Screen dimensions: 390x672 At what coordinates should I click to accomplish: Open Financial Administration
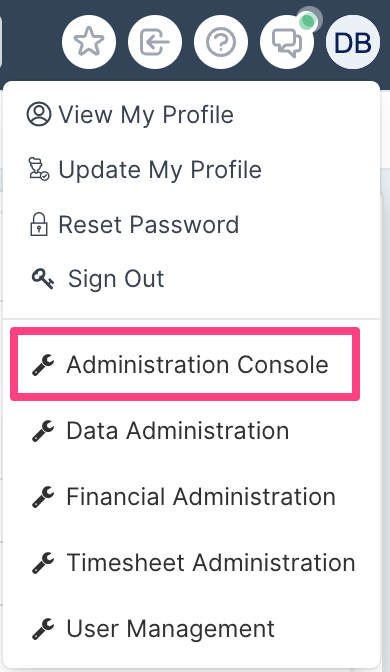183,496
